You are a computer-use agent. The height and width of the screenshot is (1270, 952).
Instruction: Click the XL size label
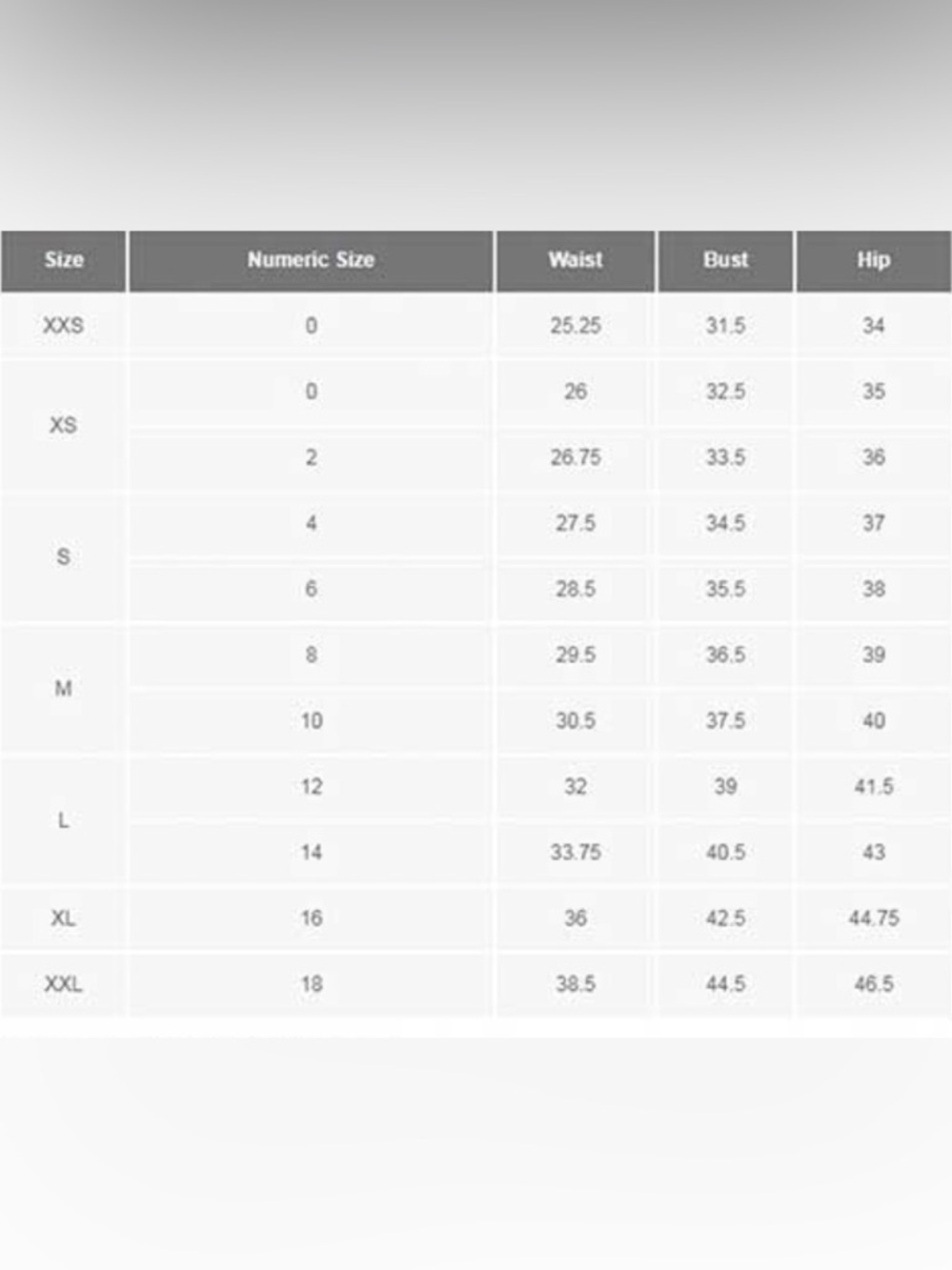[63, 918]
